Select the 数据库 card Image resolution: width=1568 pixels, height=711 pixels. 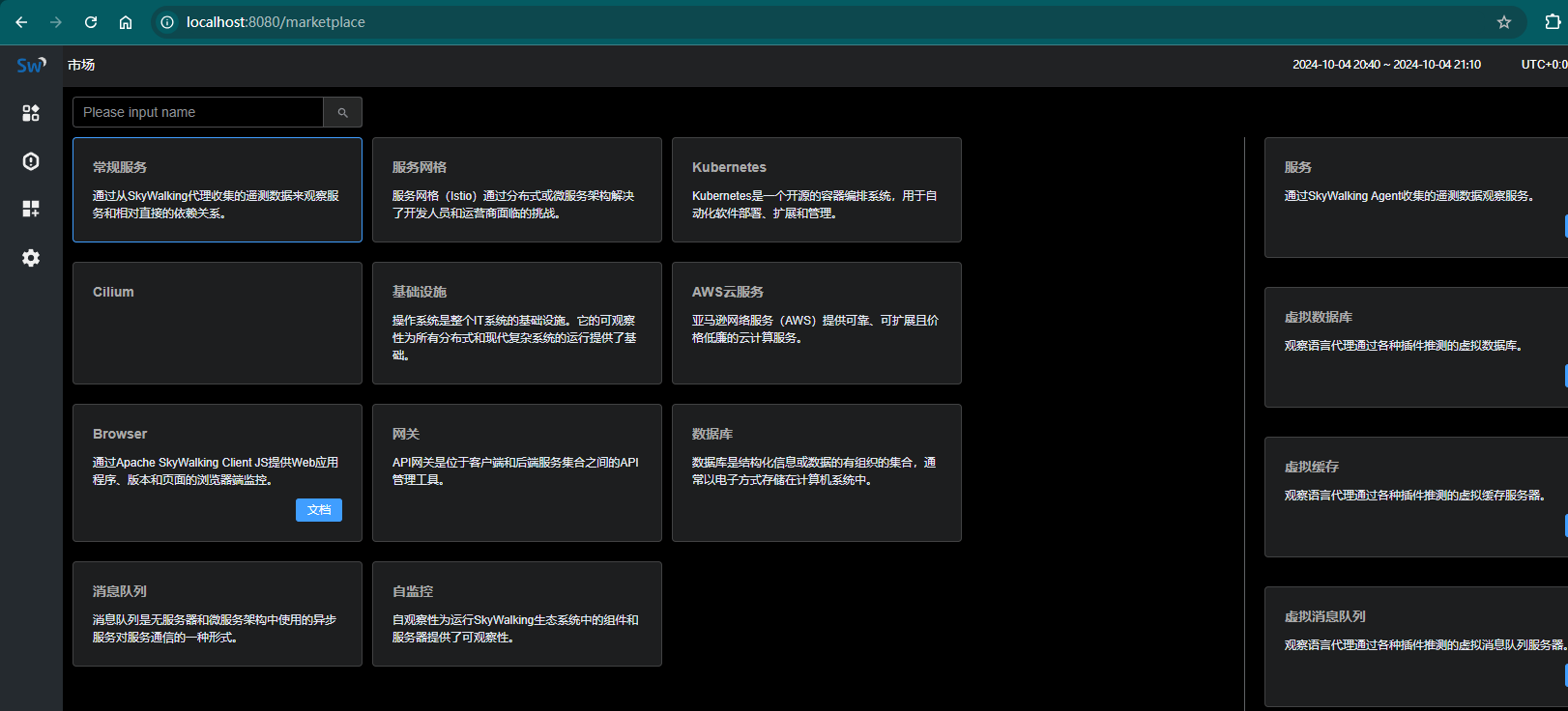(817, 472)
